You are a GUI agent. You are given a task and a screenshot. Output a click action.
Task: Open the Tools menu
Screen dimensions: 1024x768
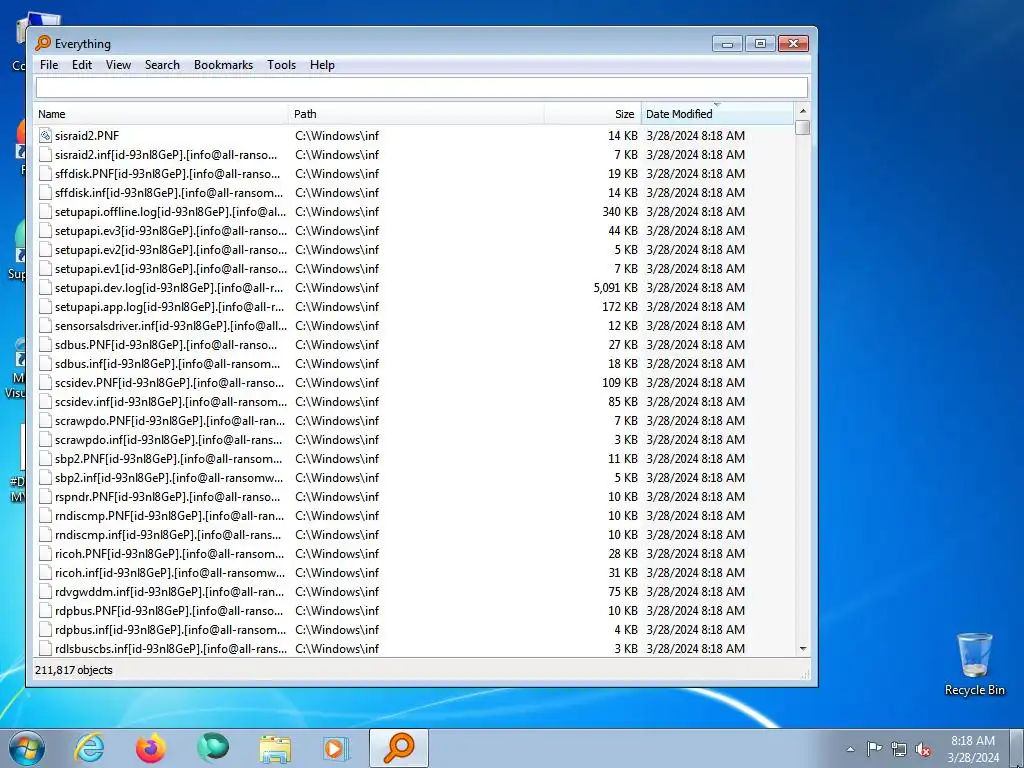coord(281,65)
